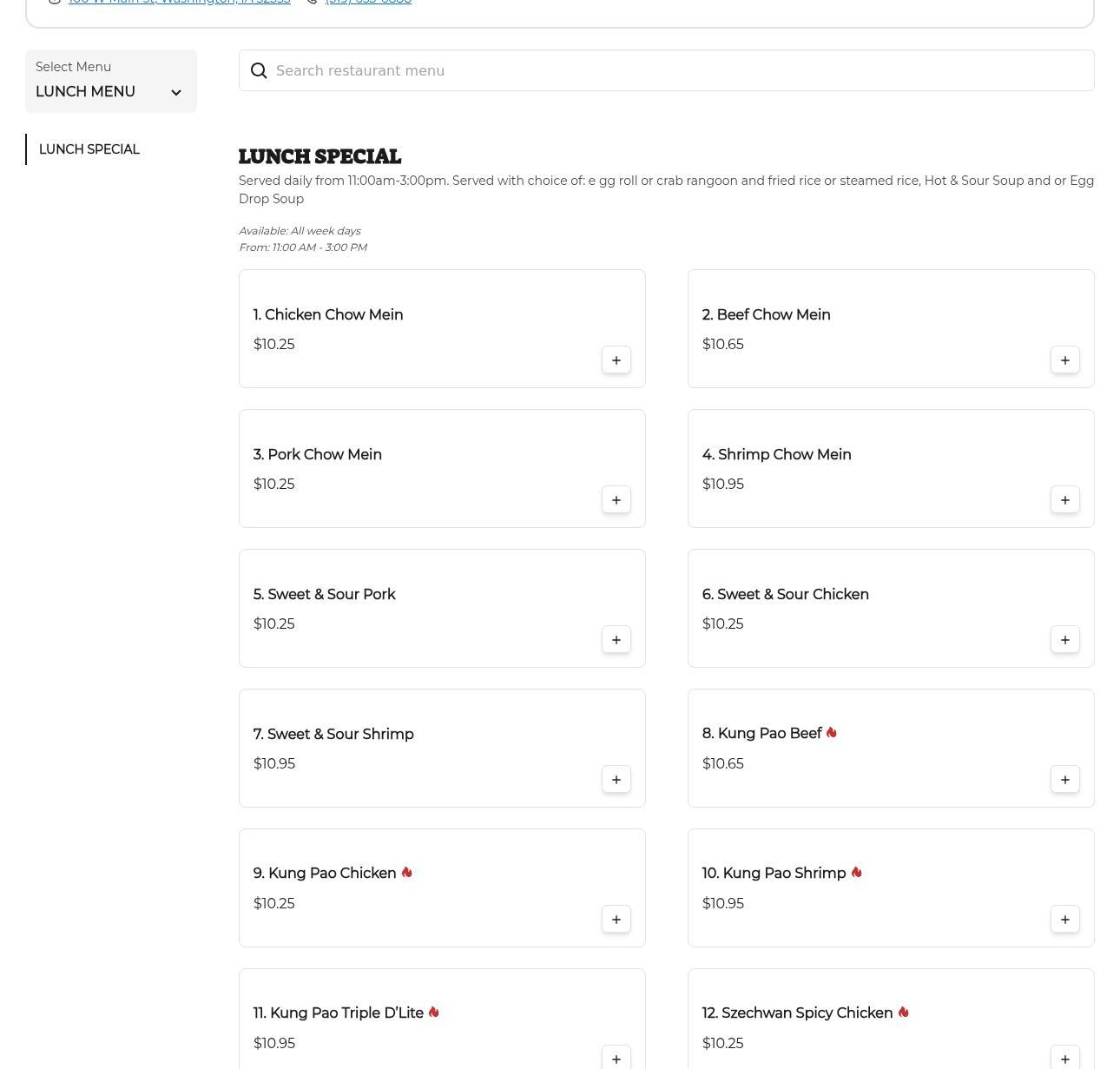The image size is (1120, 1069).
Task: Add 8. Kung Pao Beef to order
Action: point(1065,780)
